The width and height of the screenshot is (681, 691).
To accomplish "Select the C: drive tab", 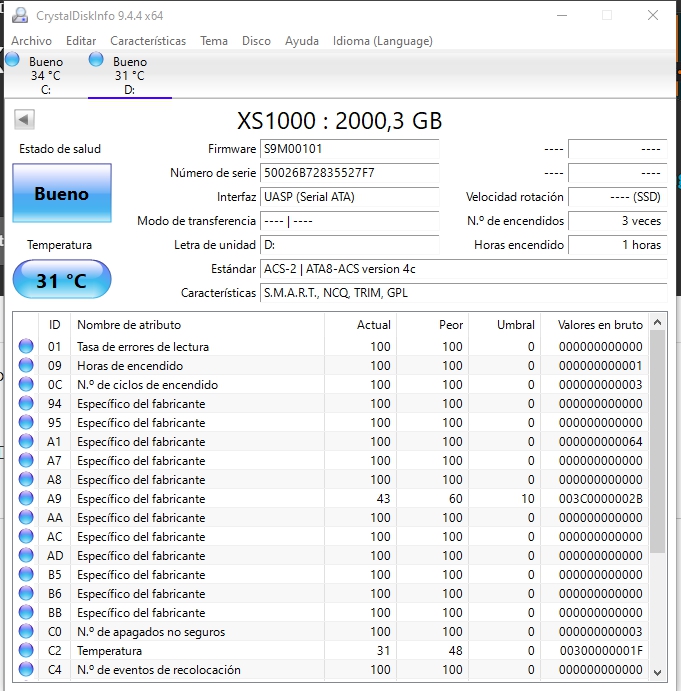I will point(46,75).
